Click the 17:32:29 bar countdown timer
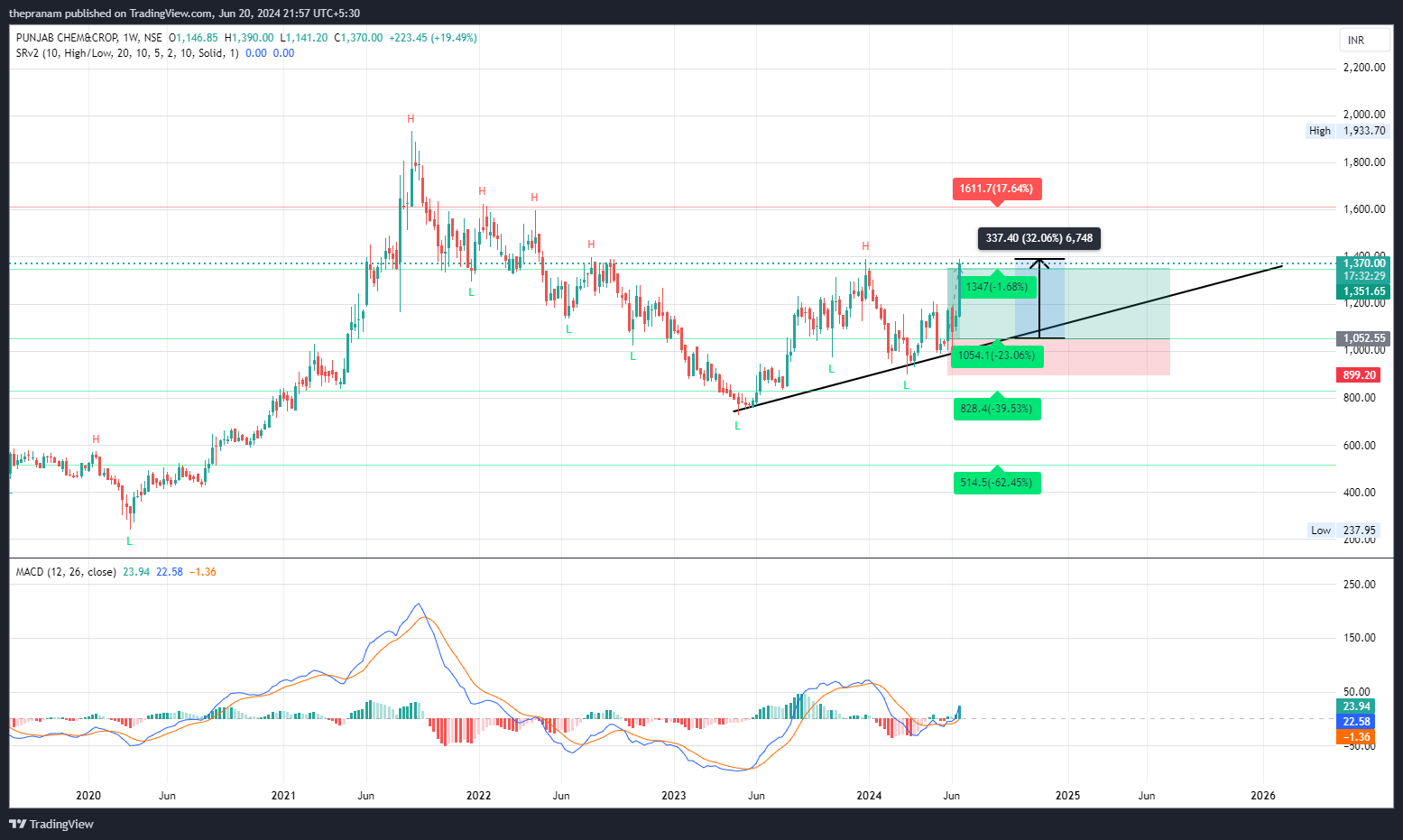 click(x=1363, y=276)
